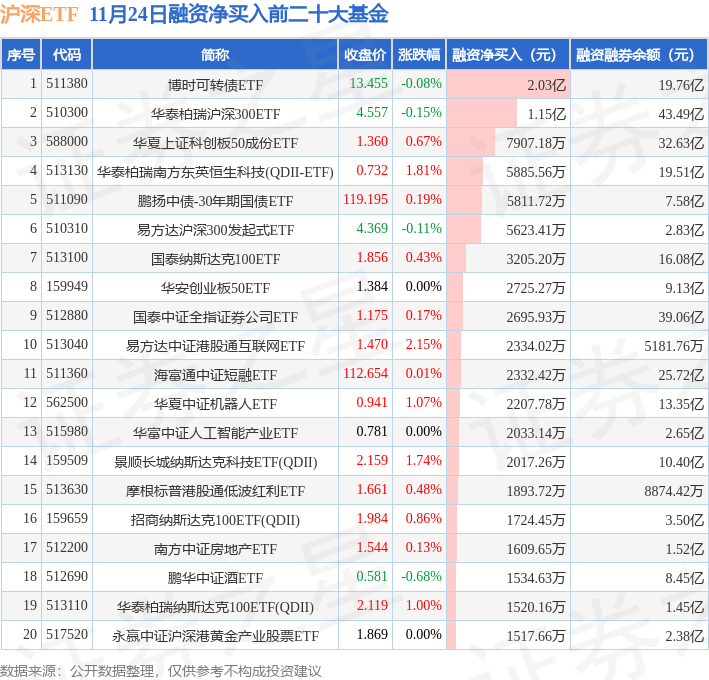The image size is (709, 680).
Task: Click the 融资净买入（元） column header
Action: pos(508,55)
